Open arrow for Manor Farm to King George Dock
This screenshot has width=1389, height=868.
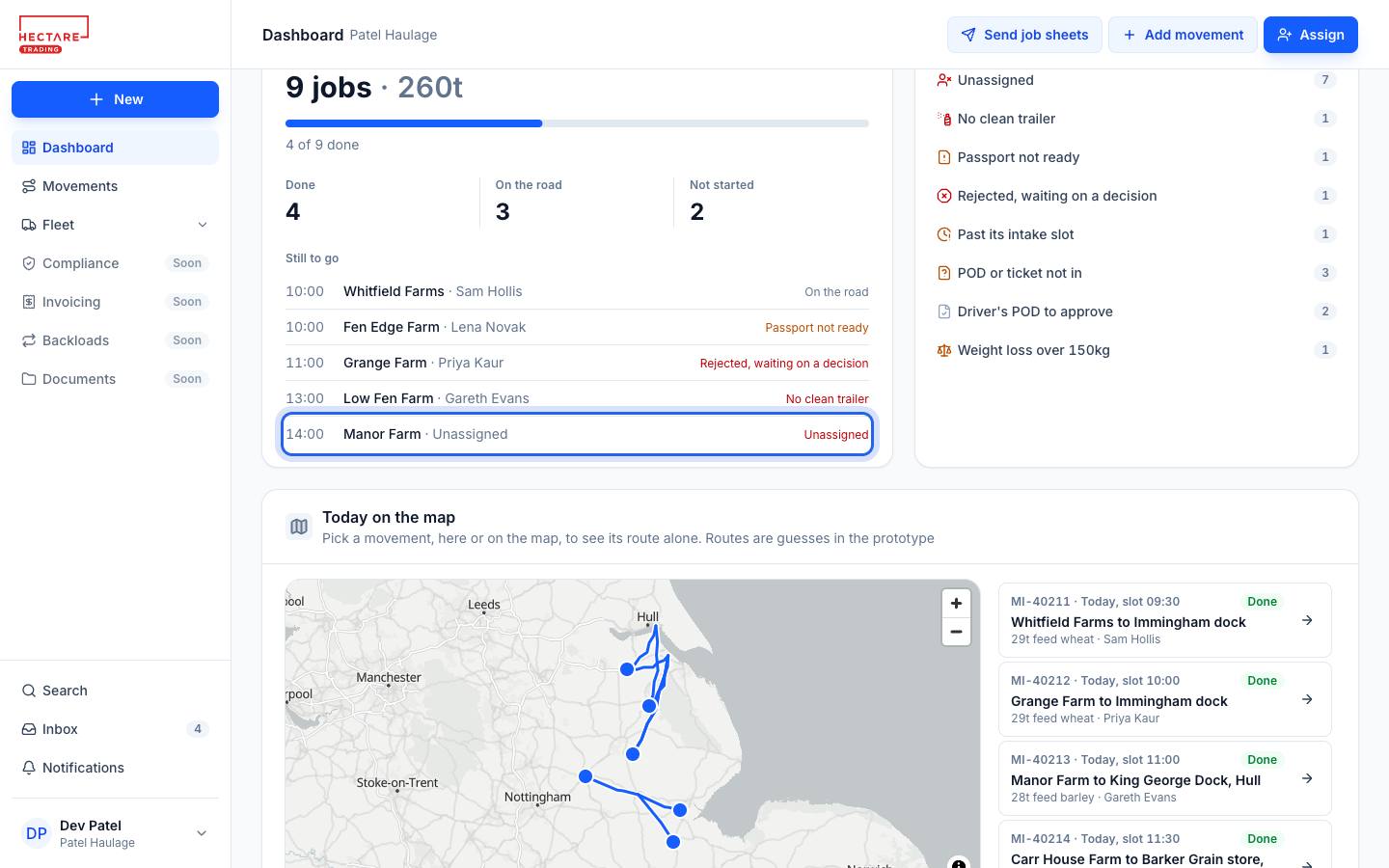click(x=1307, y=778)
